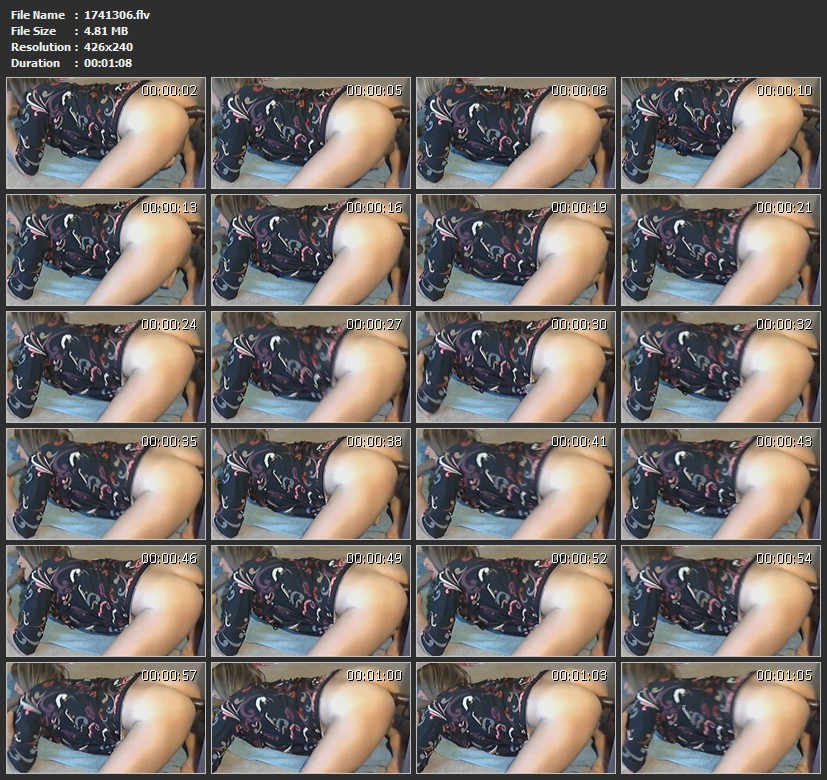Open the 00:00:57 frame
This screenshot has height=780, width=827.
click(x=106, y=718)
